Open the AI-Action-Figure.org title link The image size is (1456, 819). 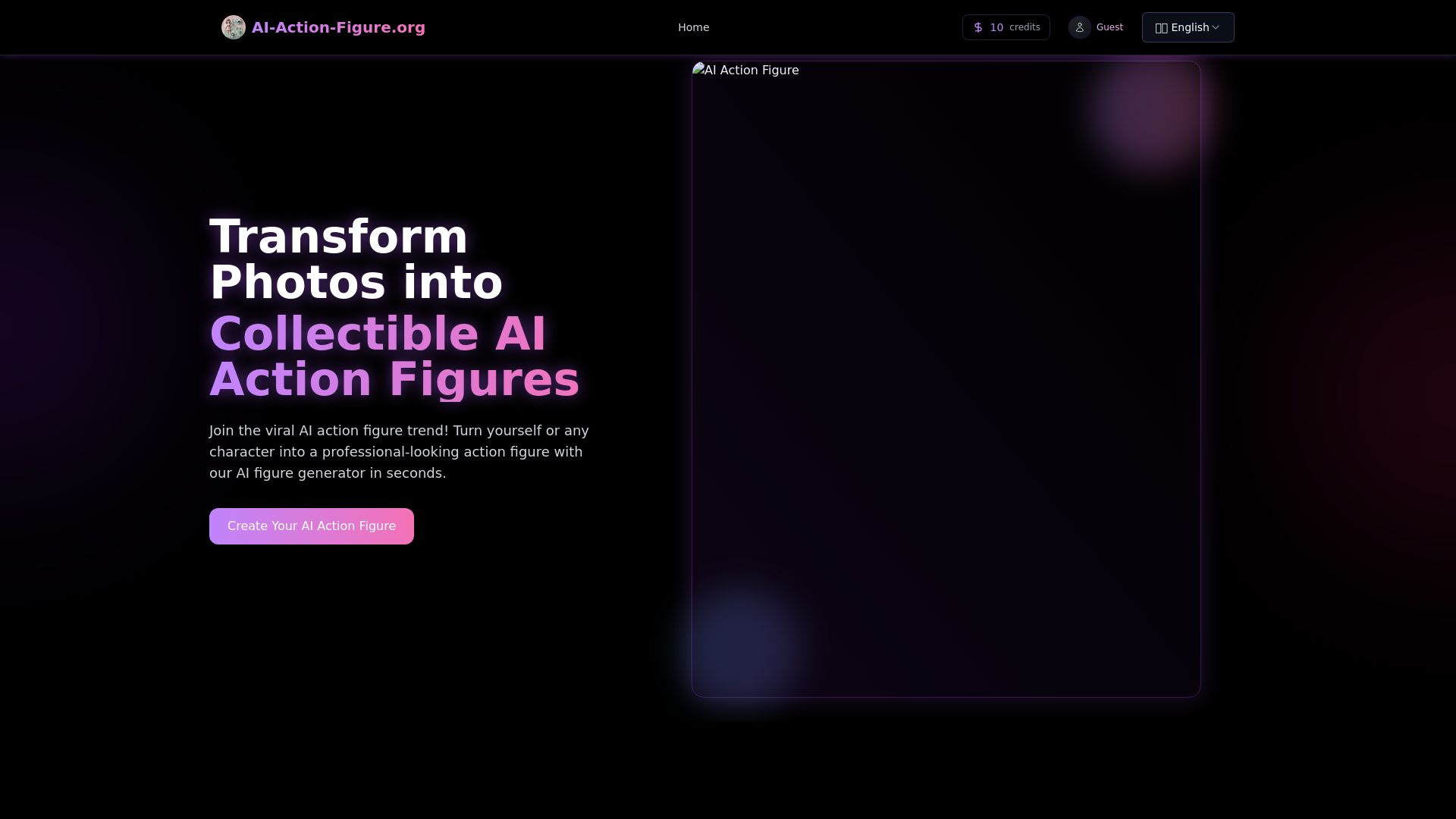click(338, 27)
